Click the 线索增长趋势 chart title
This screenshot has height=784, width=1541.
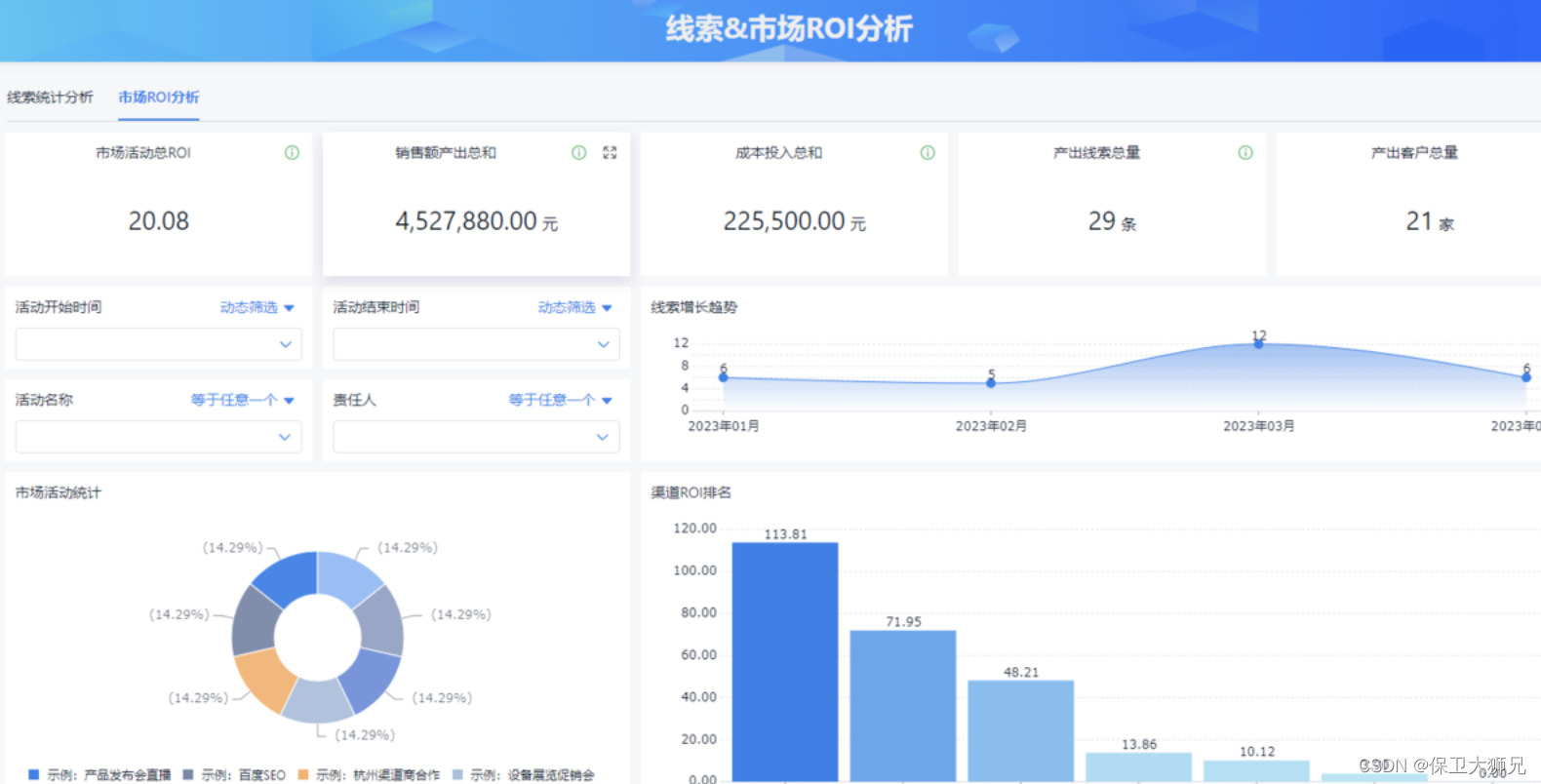click(x=694, y=307)
